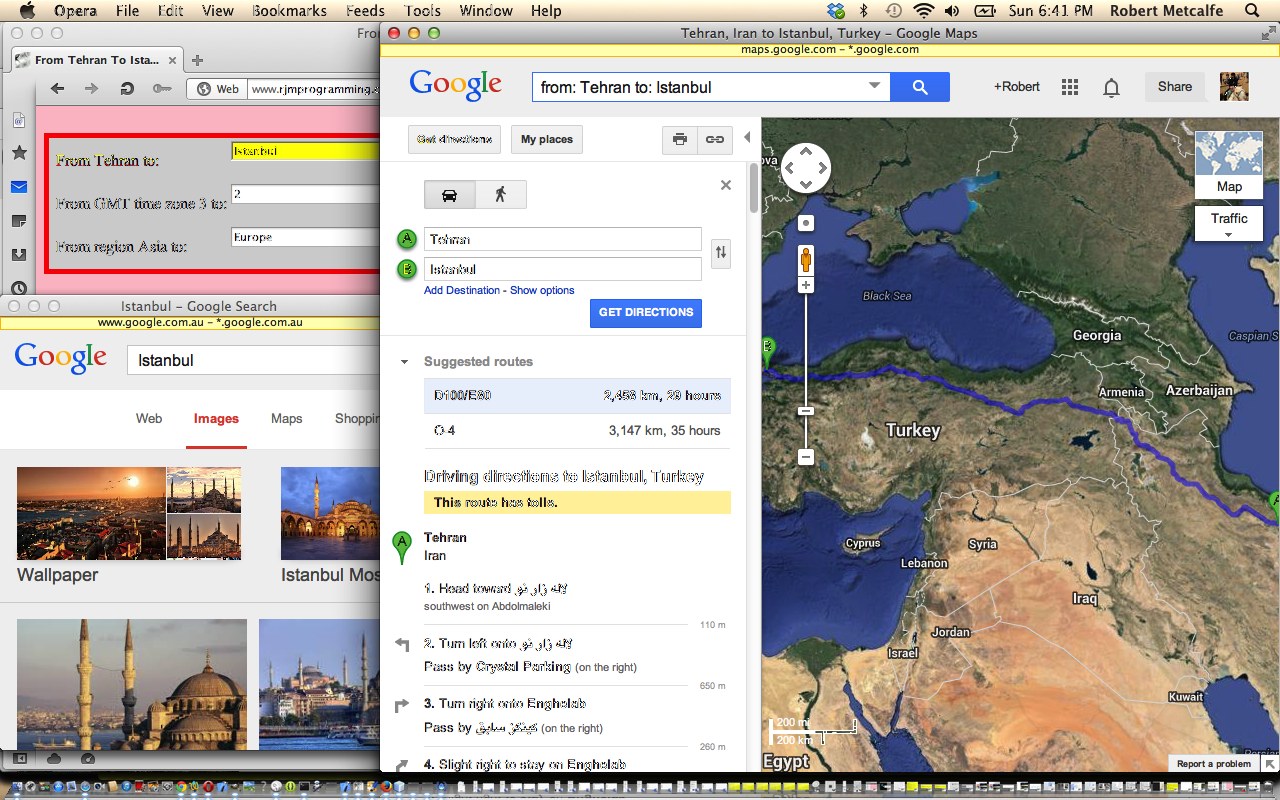Open a new tab with the plus button
The image size is (1280, 800).
coord(198,60)
